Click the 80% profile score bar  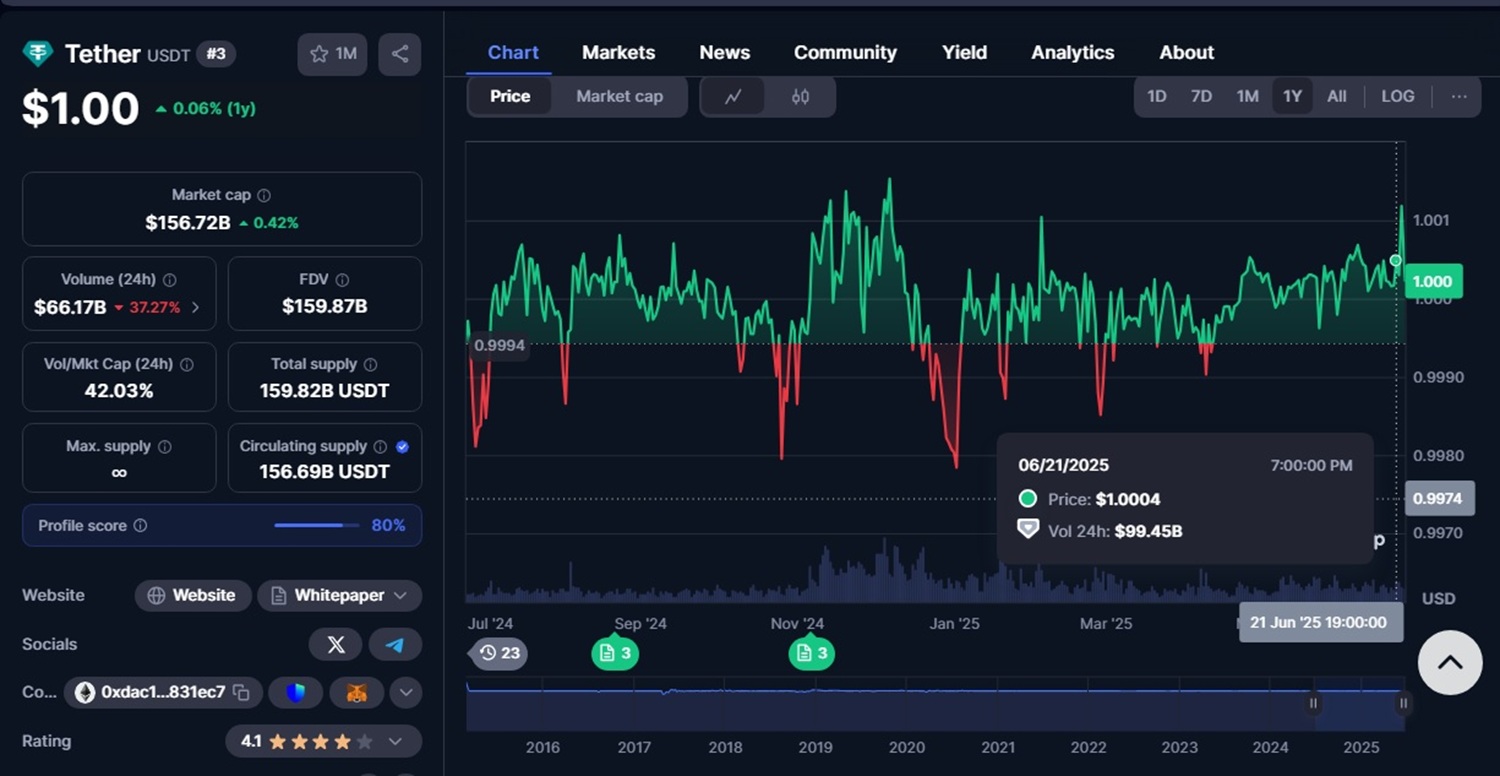click(316, 526)
